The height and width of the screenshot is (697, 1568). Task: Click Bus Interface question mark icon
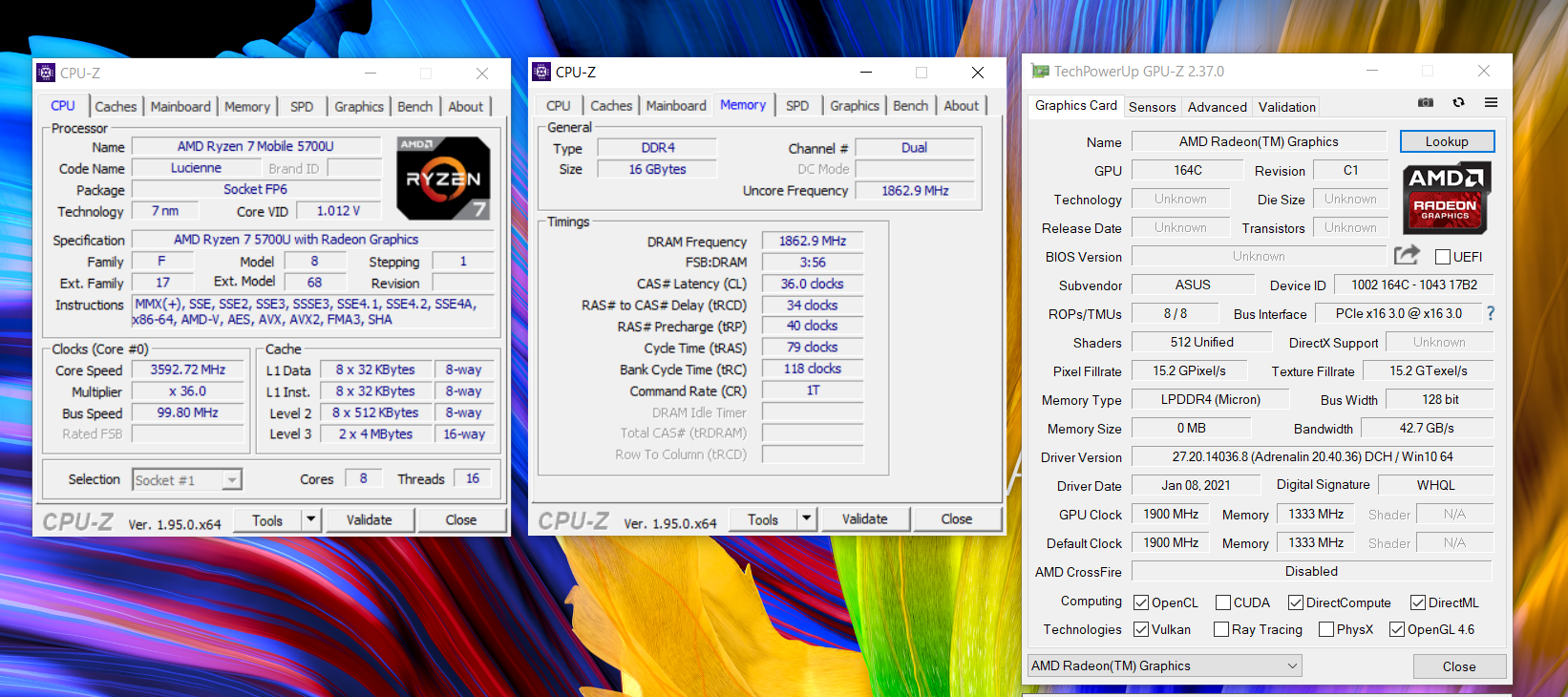tap(1490, 313)
